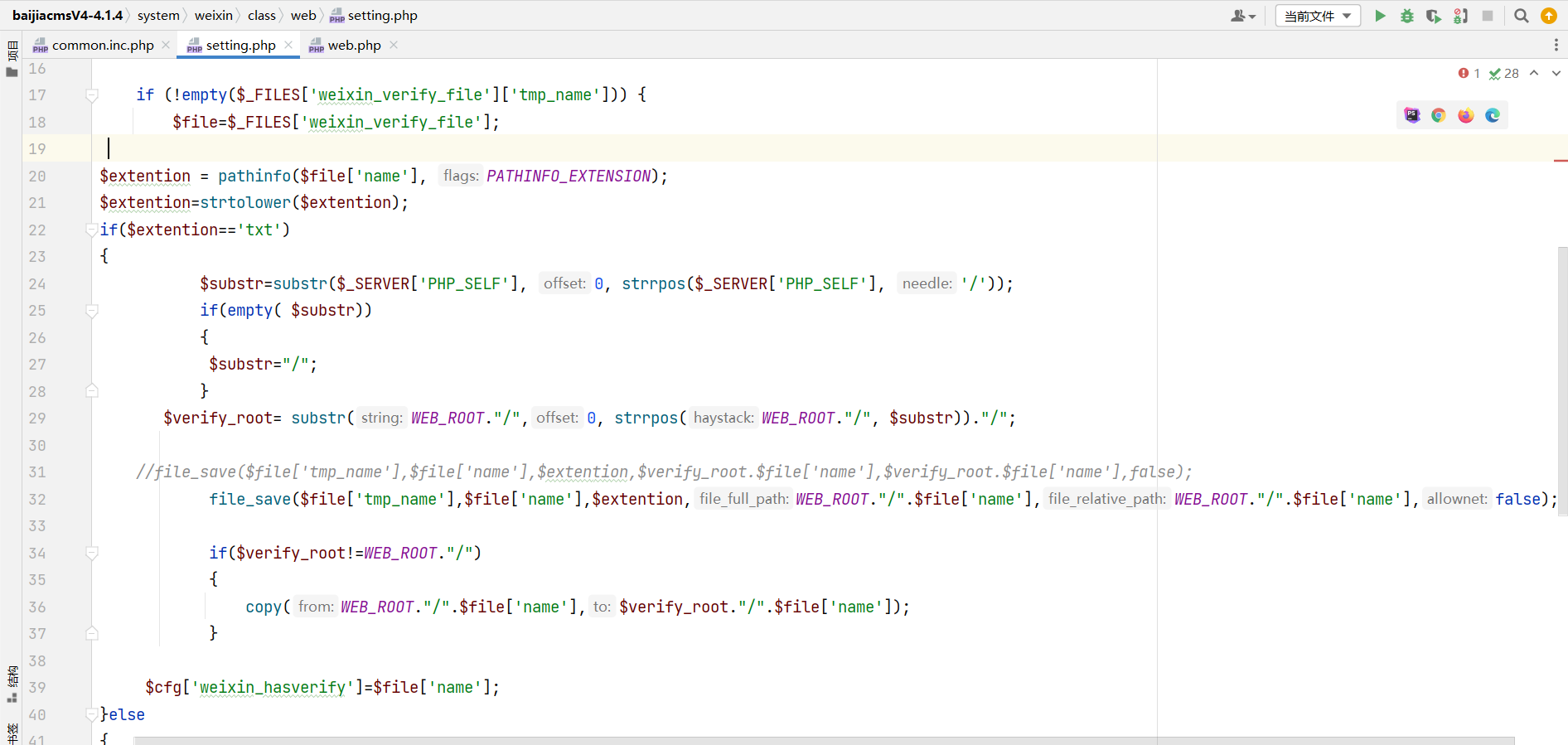Viewport: 1568px width, 745px height.
Task: Click the 'haystack:' inlay hint on line 29
Action: click(724, 418)
